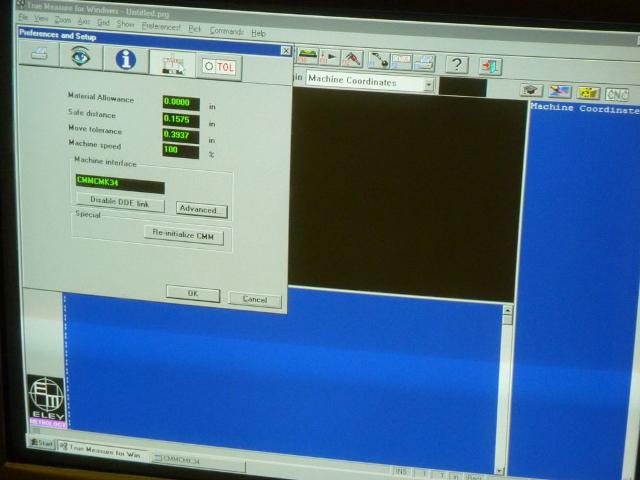
Task: Open the Windows Start button
Action: coord(42,444)
